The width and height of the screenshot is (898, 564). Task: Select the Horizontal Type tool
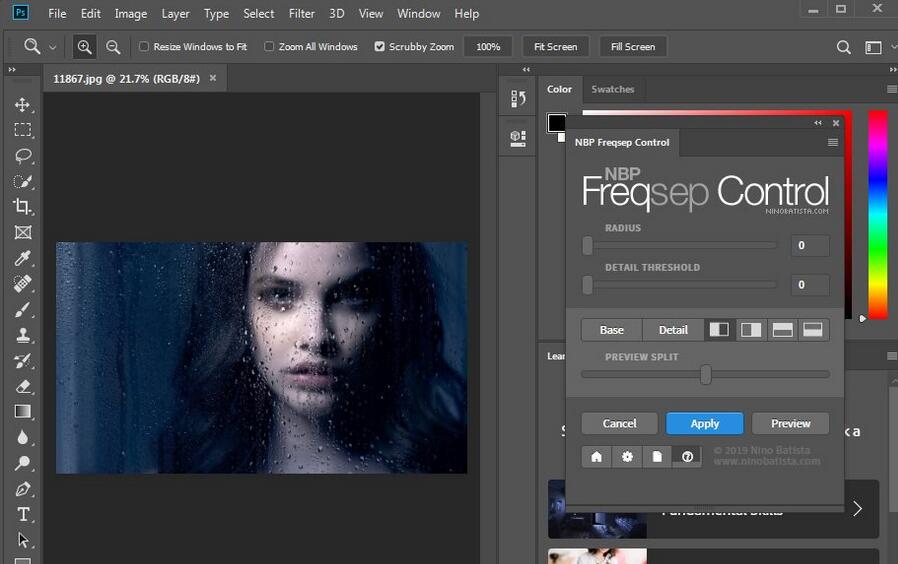click(22, 514)
